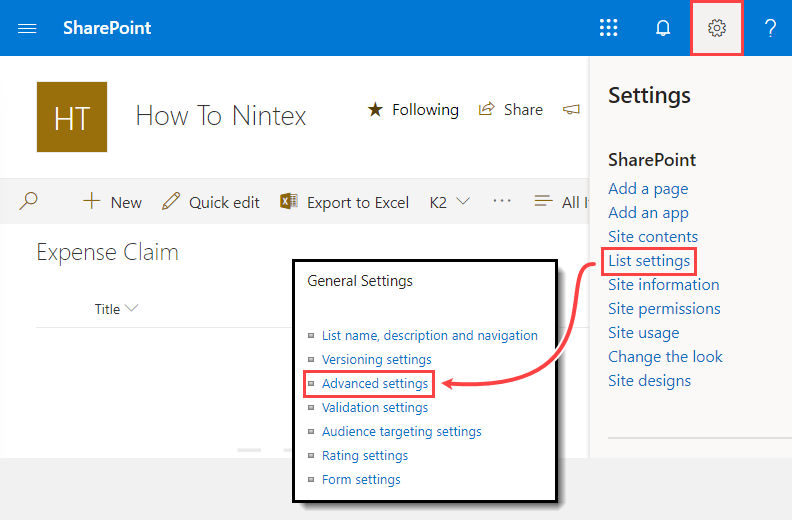The image size is (792, 520).
Task: Click the megaphone feedback icon
Action: (571, 109)
